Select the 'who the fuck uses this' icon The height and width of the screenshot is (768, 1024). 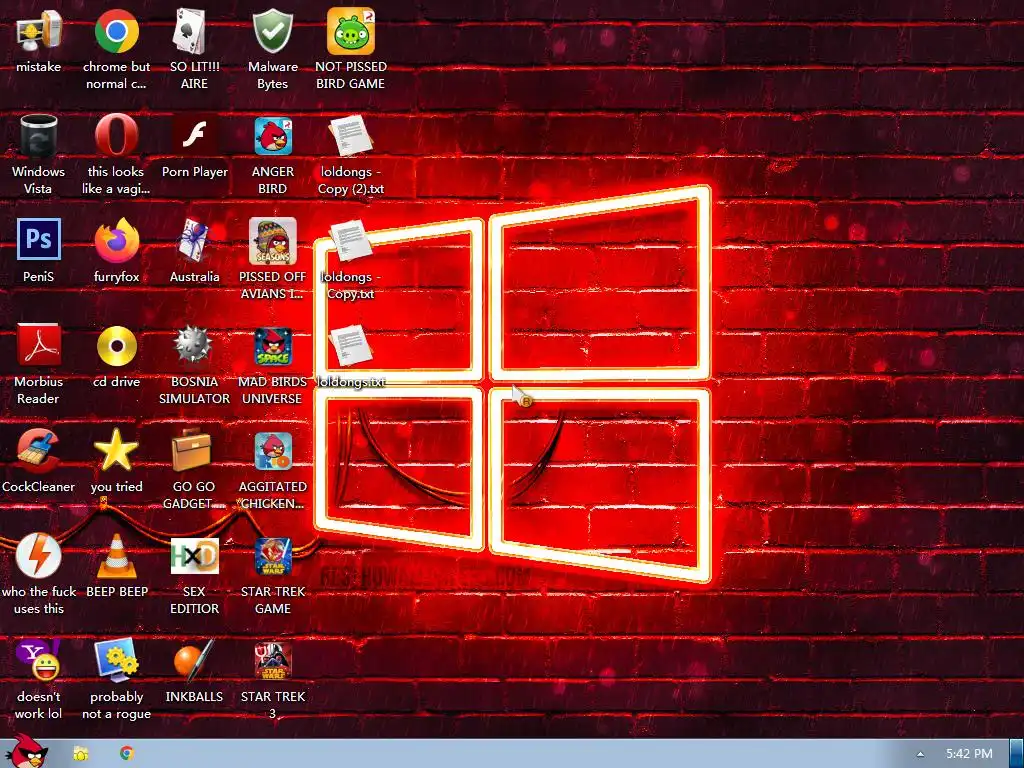(39, 556)
